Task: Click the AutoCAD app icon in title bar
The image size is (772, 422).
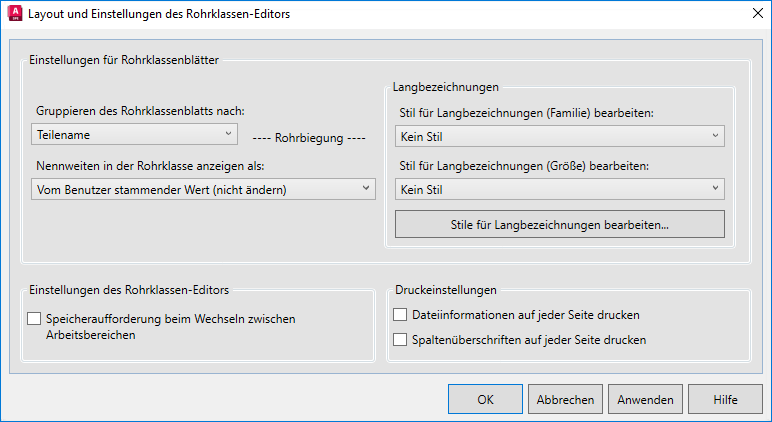Action: pos(15,15)
